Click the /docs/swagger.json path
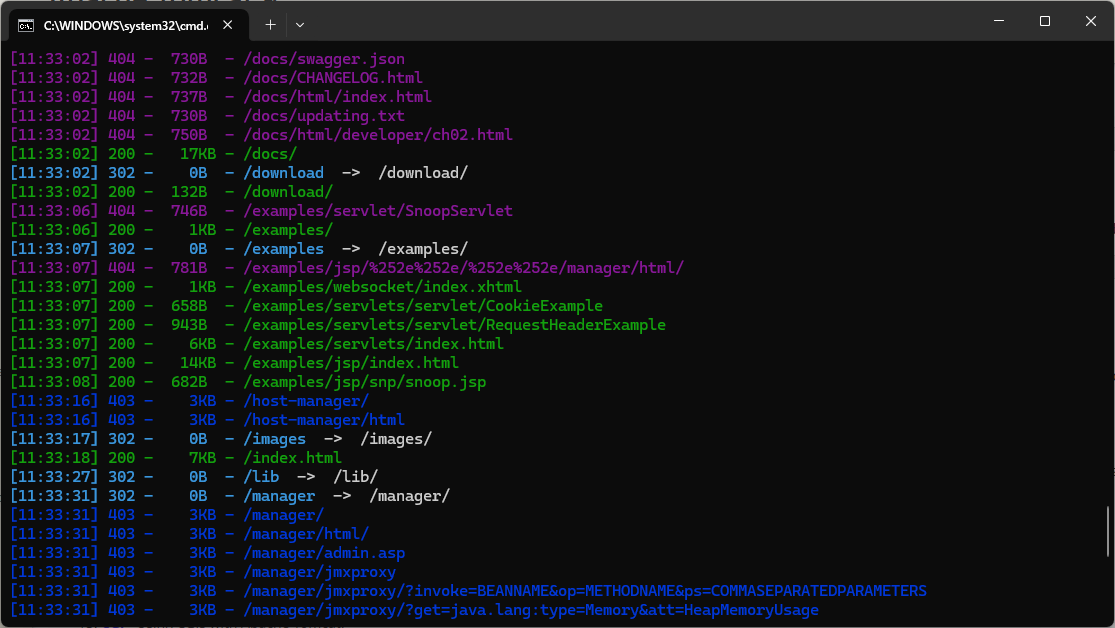This screenshot has width=1115, height=628. [323, 59]
